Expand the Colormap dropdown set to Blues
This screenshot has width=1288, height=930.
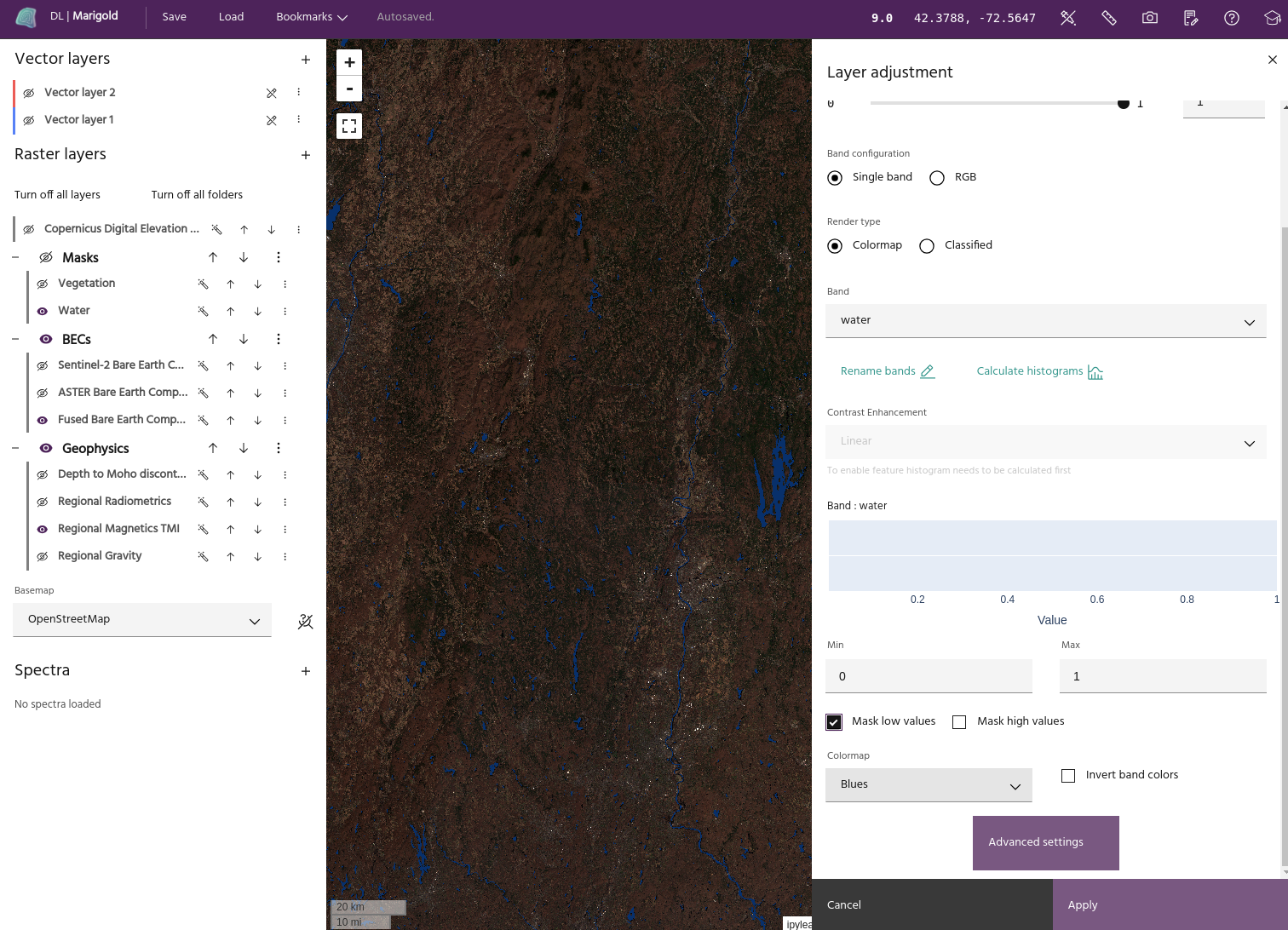[929, 785]
